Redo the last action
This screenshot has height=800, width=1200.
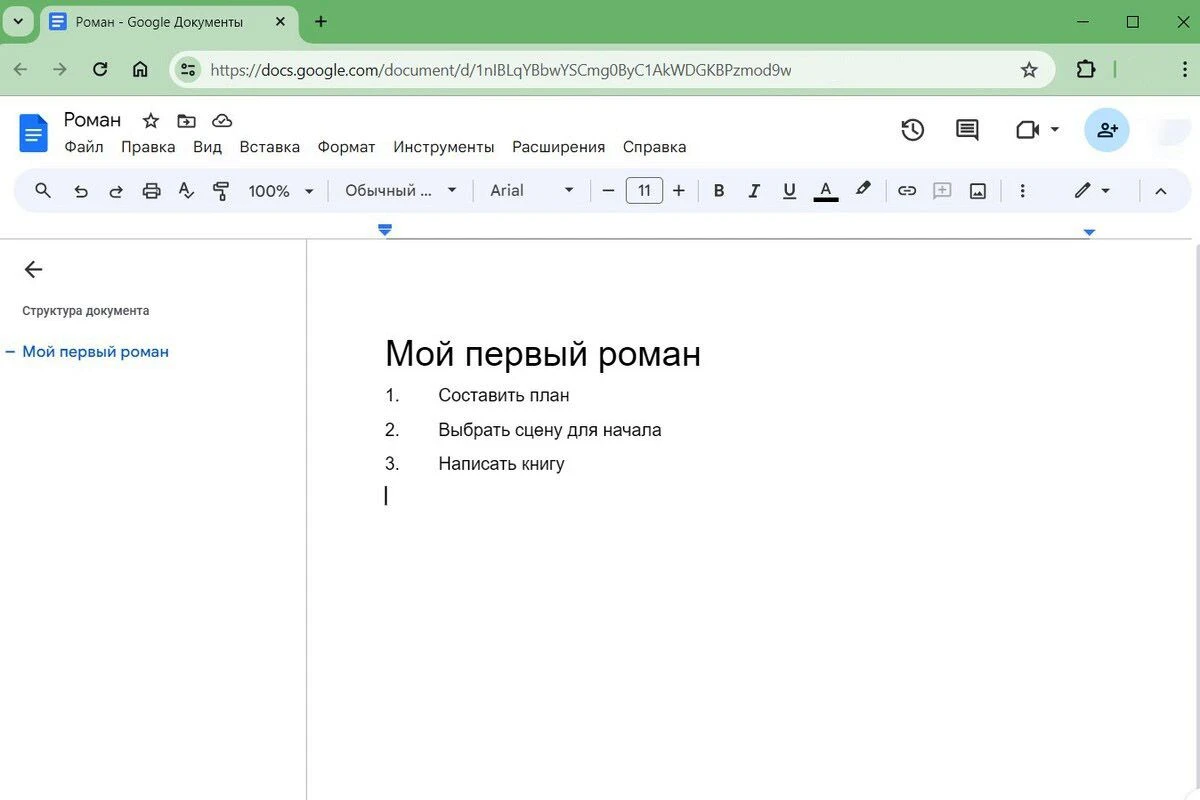116,191
